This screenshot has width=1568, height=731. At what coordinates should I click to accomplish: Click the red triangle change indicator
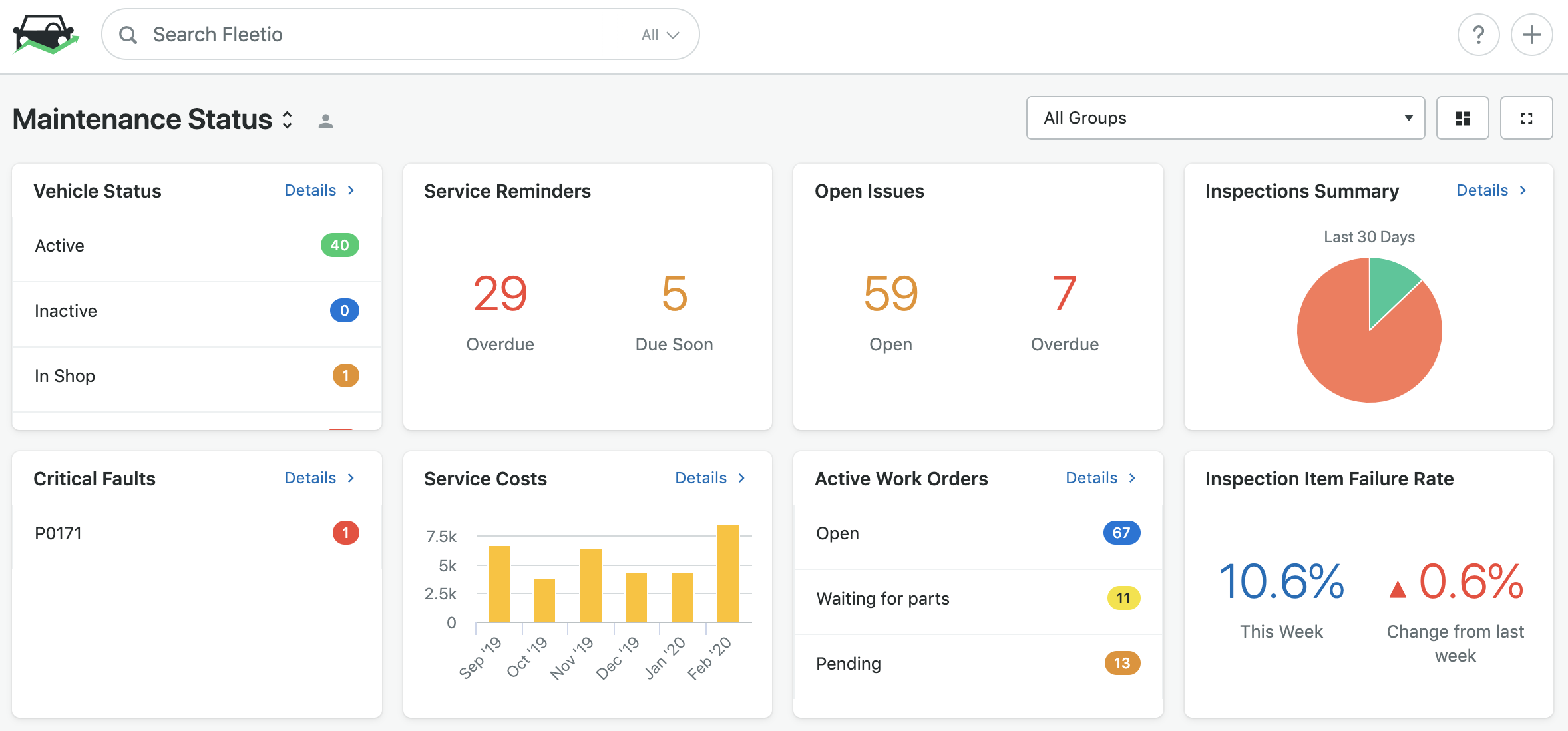pos(1398,590)
